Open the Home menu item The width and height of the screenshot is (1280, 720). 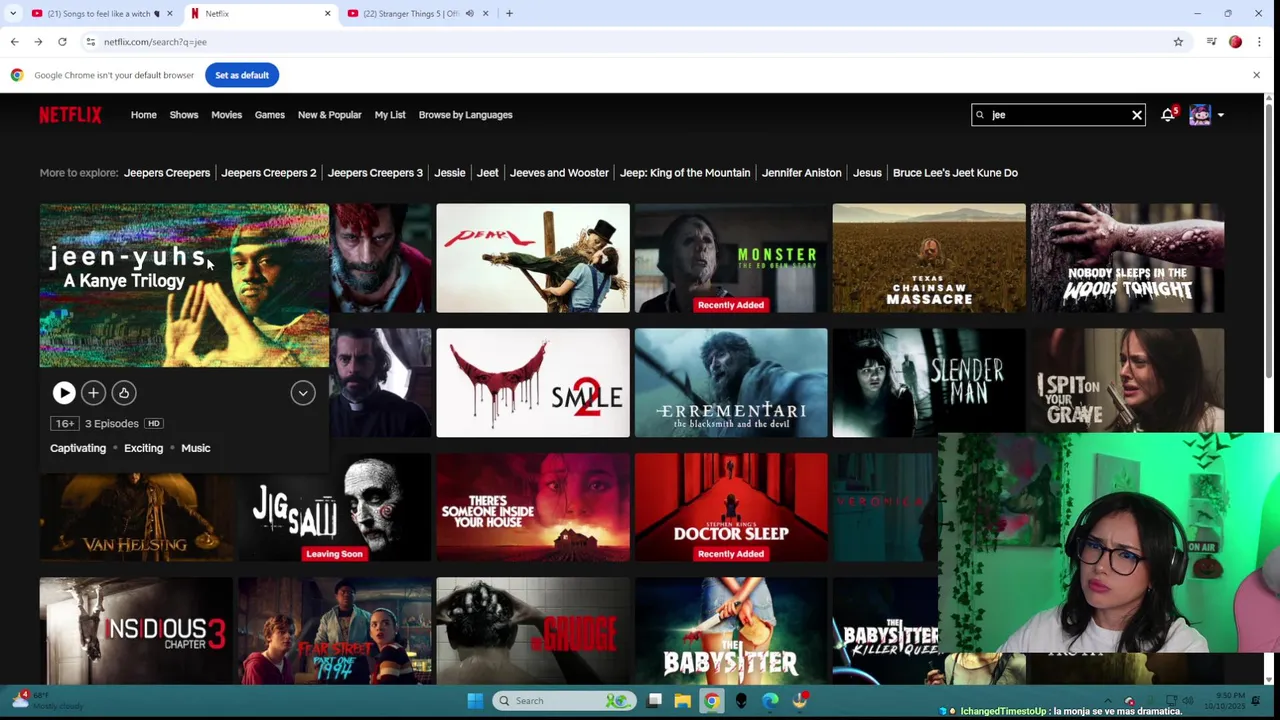(x=144, y=115)
